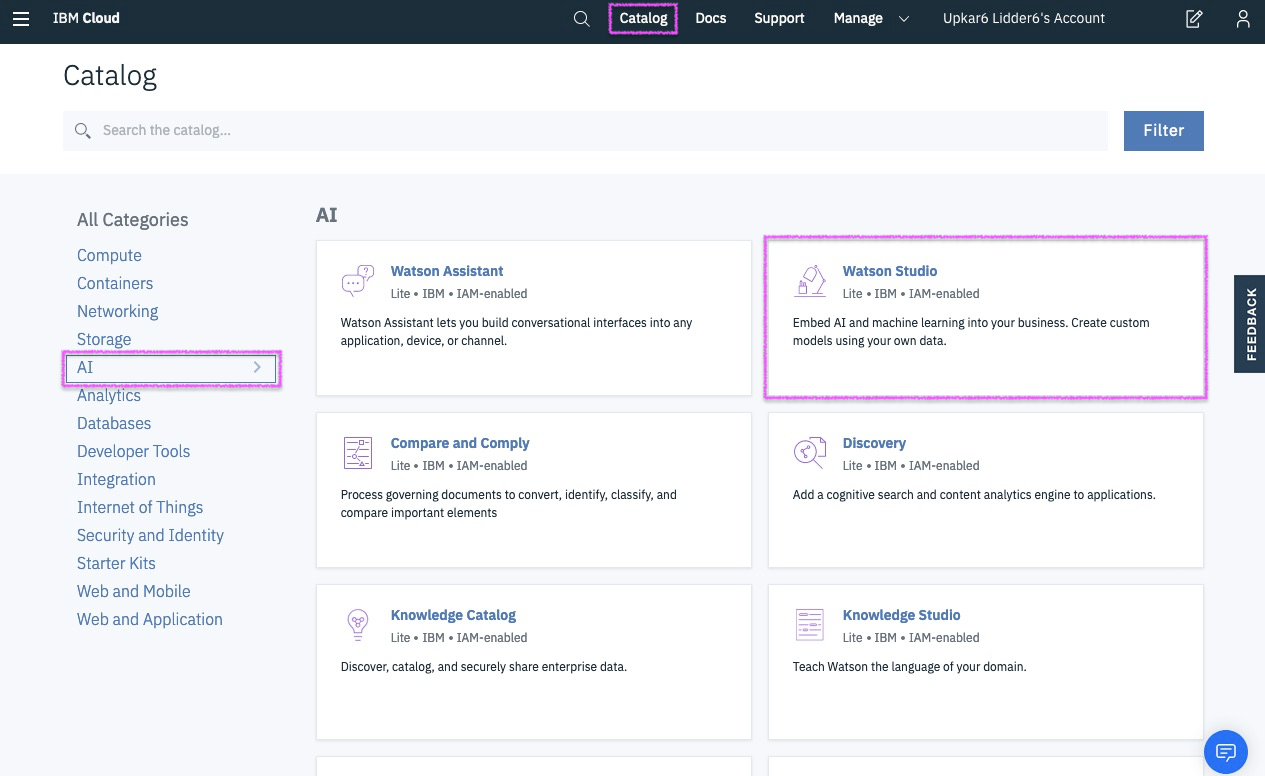Click 'Discover, catalog, and securely share' text
The height and width of the screenshot is (776, 1265).
tap(484, 667)
